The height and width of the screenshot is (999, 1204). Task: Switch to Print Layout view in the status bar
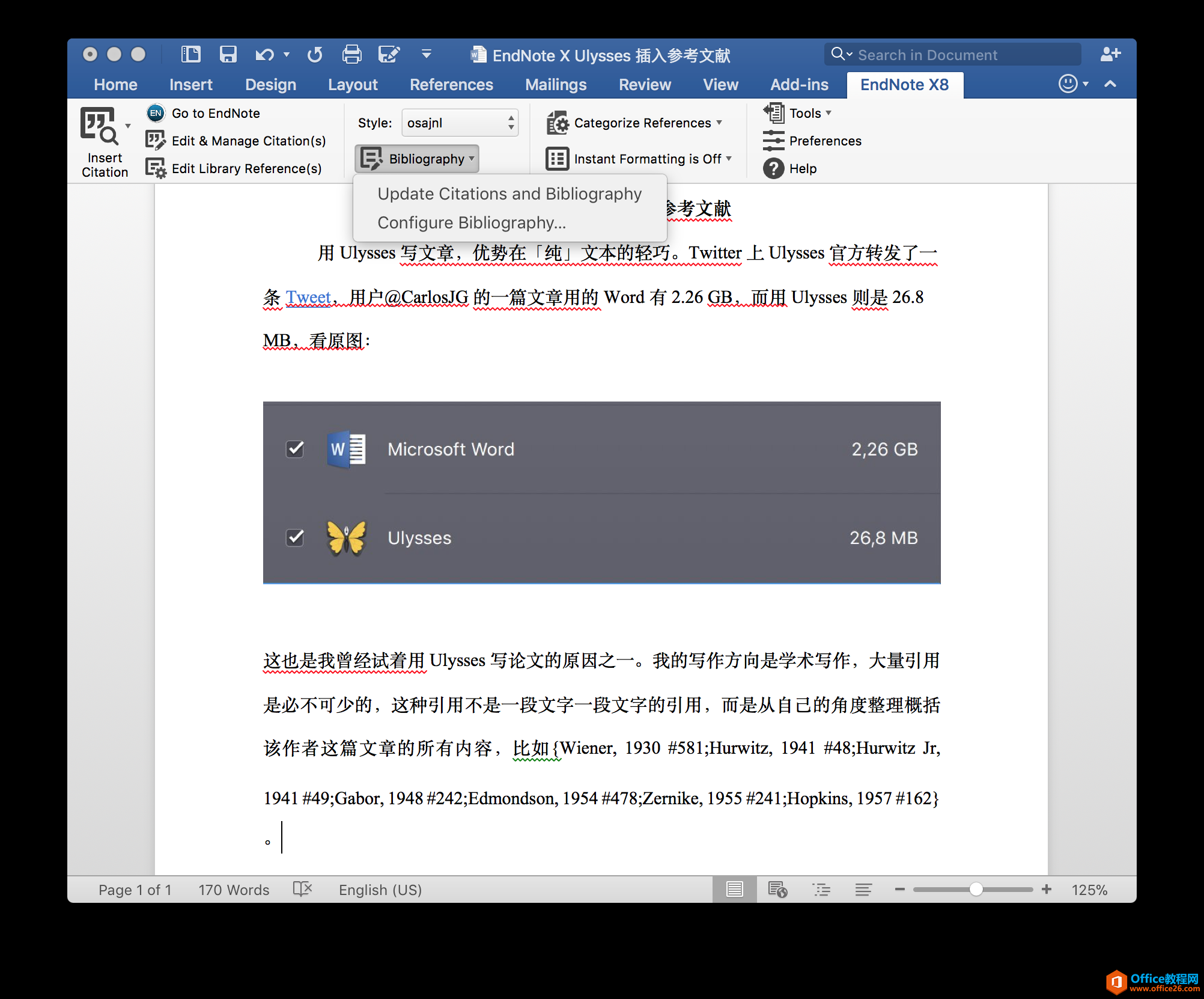pyautogui.click(x=734, y=889)
